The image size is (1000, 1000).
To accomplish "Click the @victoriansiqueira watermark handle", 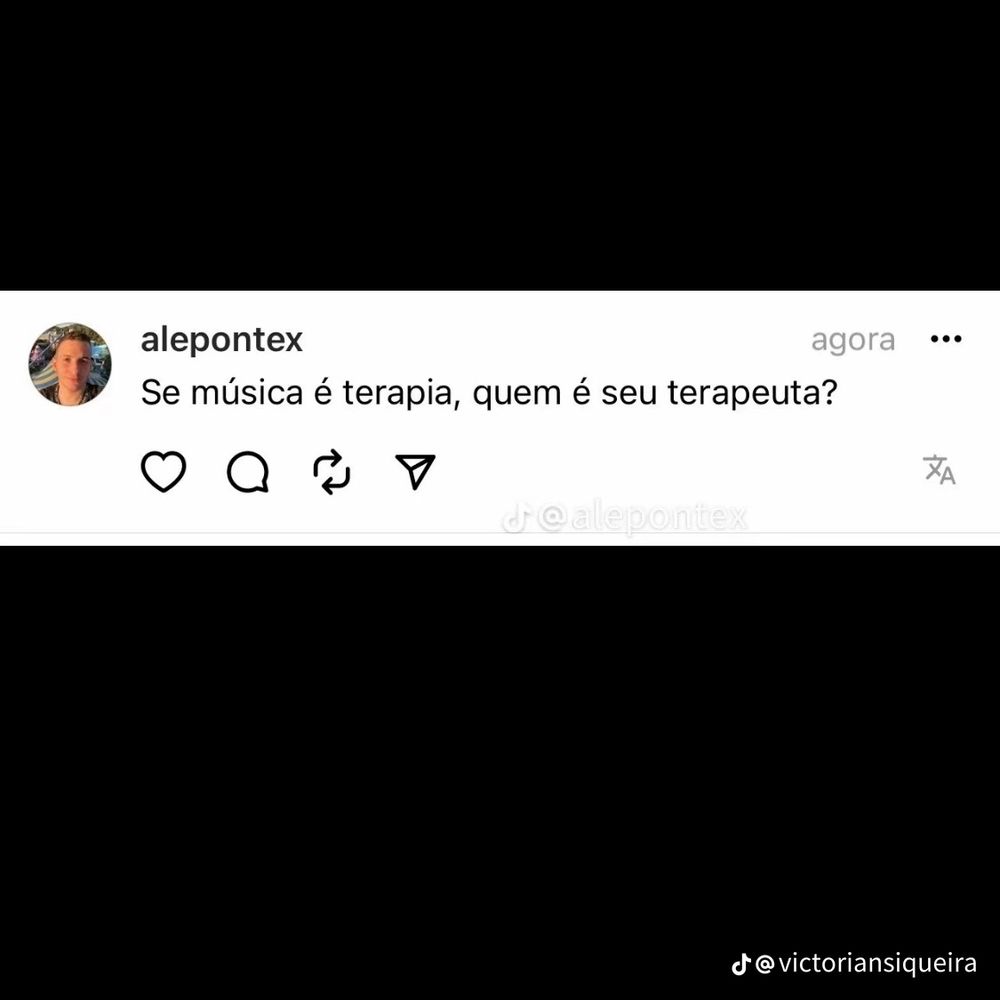I will (x=866, y=963).
